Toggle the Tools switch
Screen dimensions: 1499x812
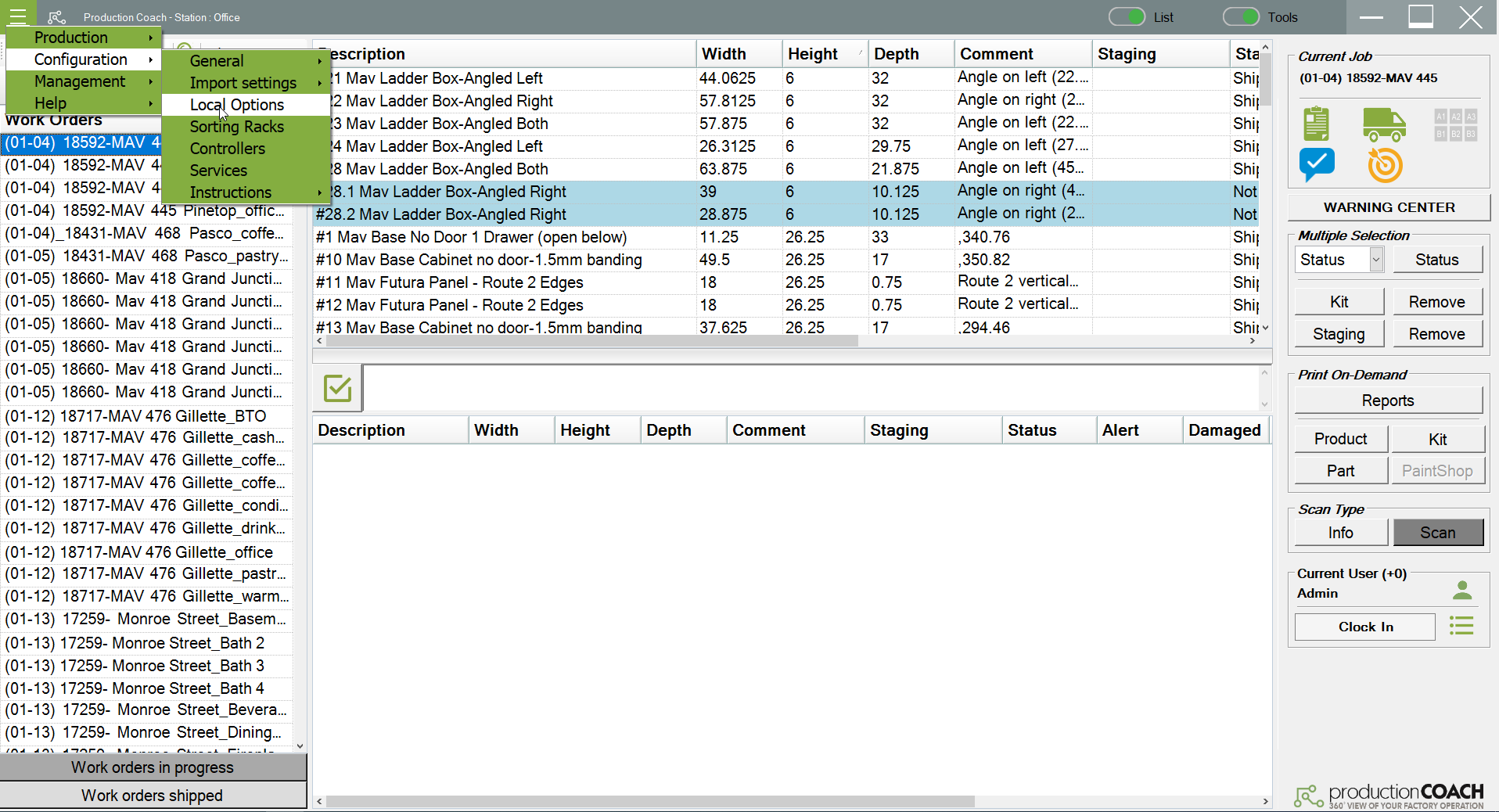coord(1241,16)
